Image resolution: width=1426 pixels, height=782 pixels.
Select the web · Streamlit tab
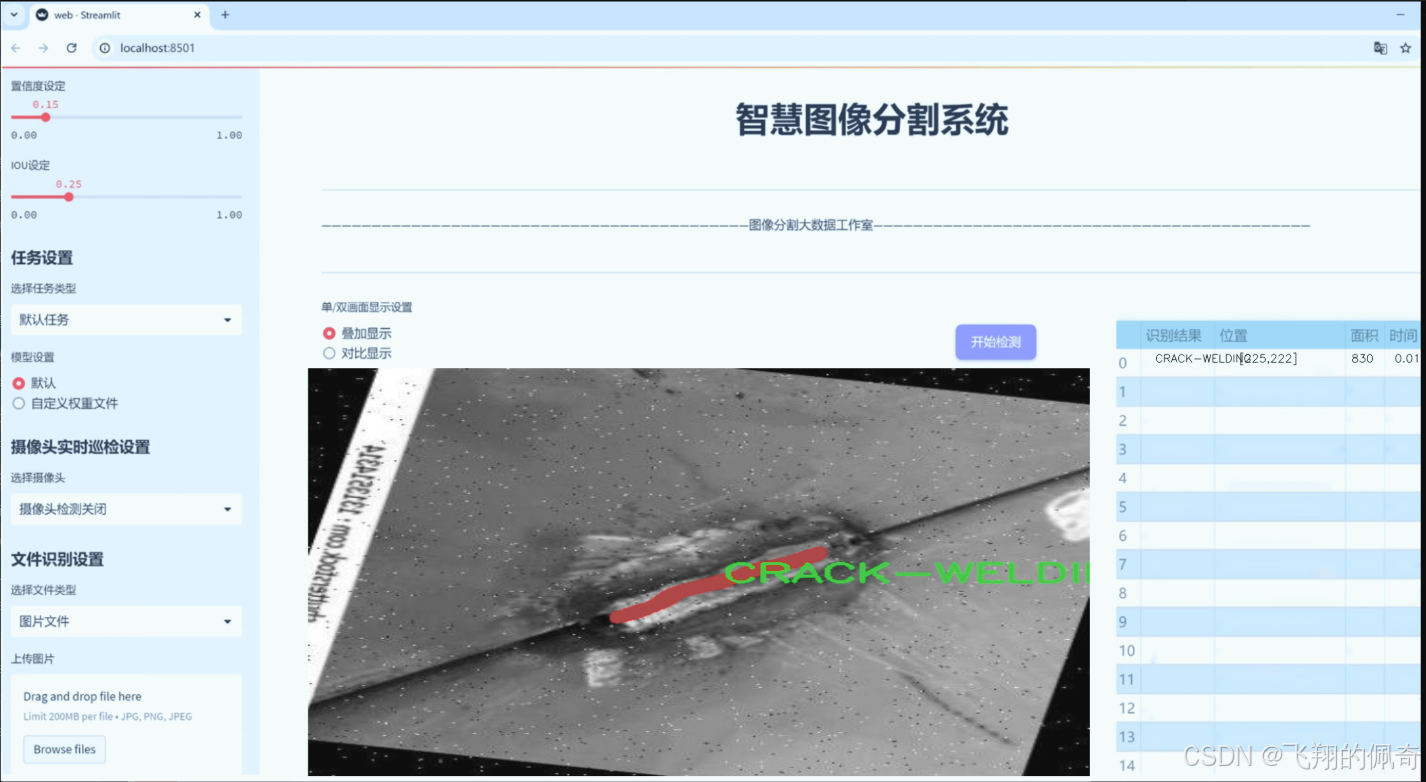(118, 15)
